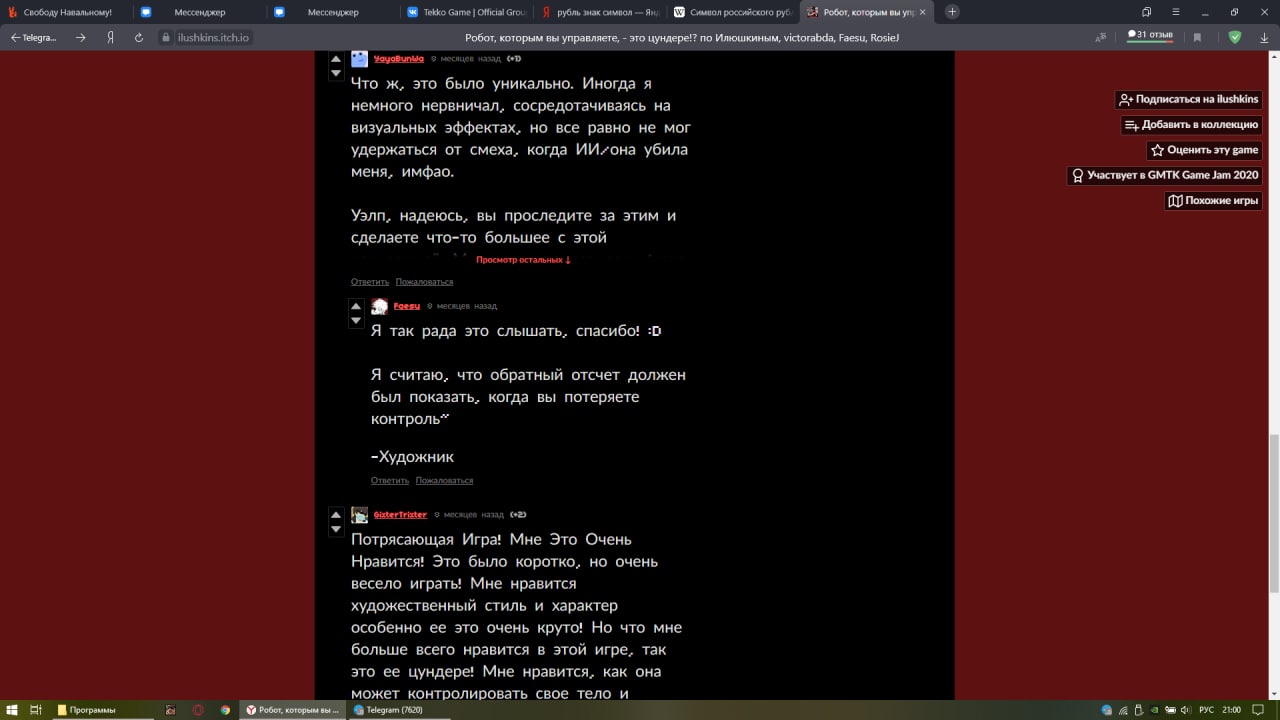Open 'Похожие игры' button

1213,201
